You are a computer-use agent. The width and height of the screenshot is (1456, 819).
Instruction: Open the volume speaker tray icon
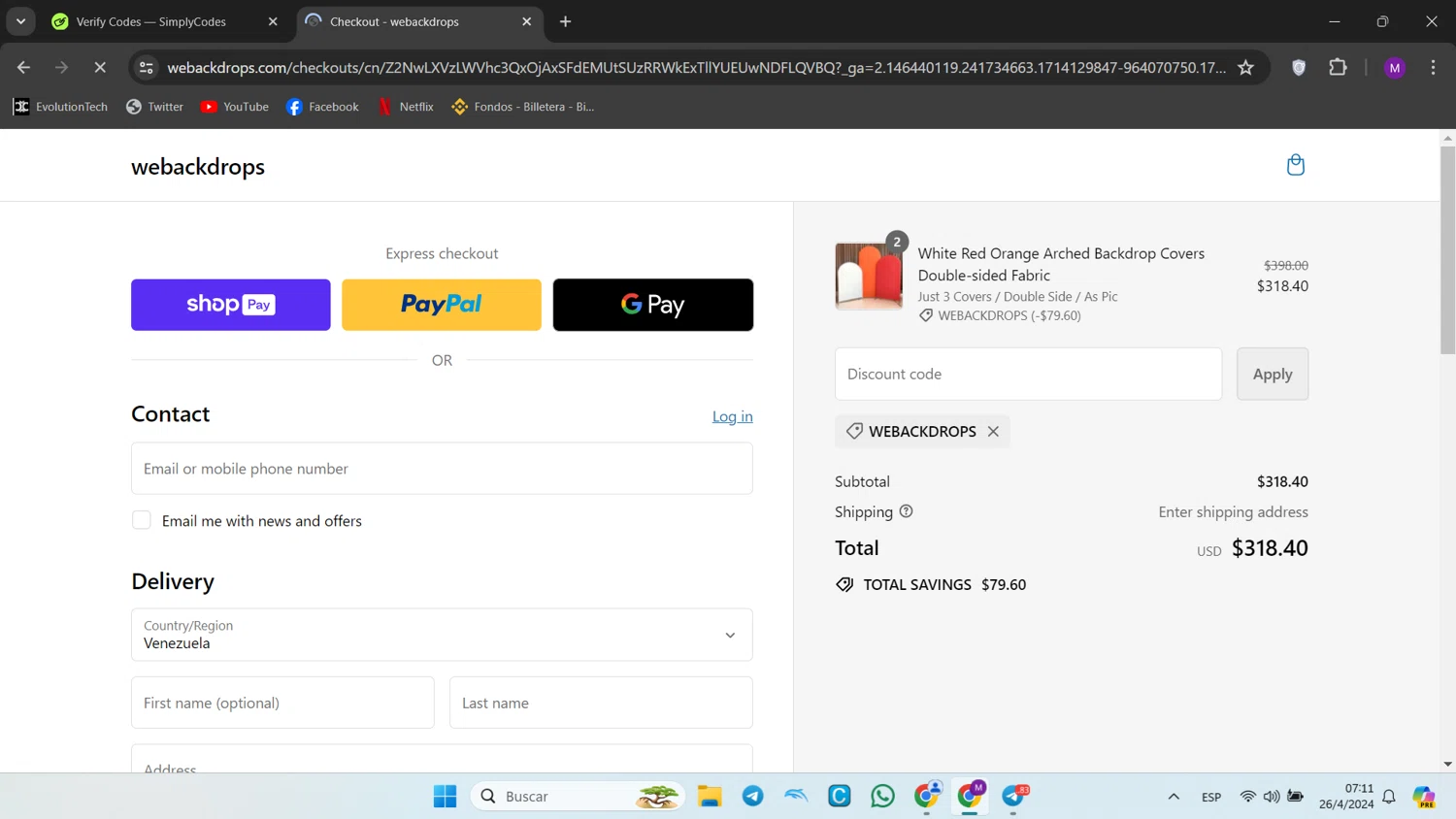pyautogui.click(x=1272, y=797)
